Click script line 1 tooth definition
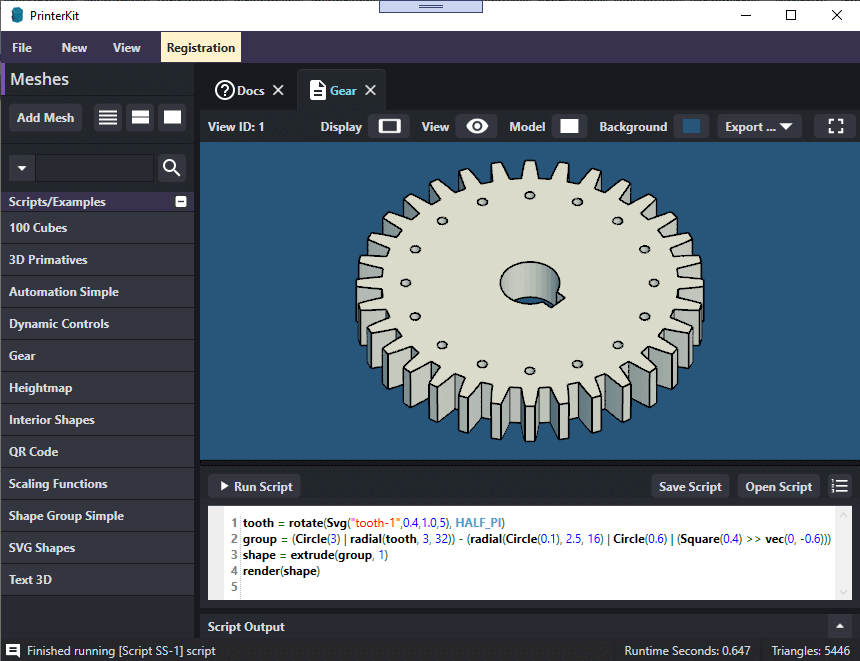This screenshot has height=661, width=860. (x=373, y=523)
